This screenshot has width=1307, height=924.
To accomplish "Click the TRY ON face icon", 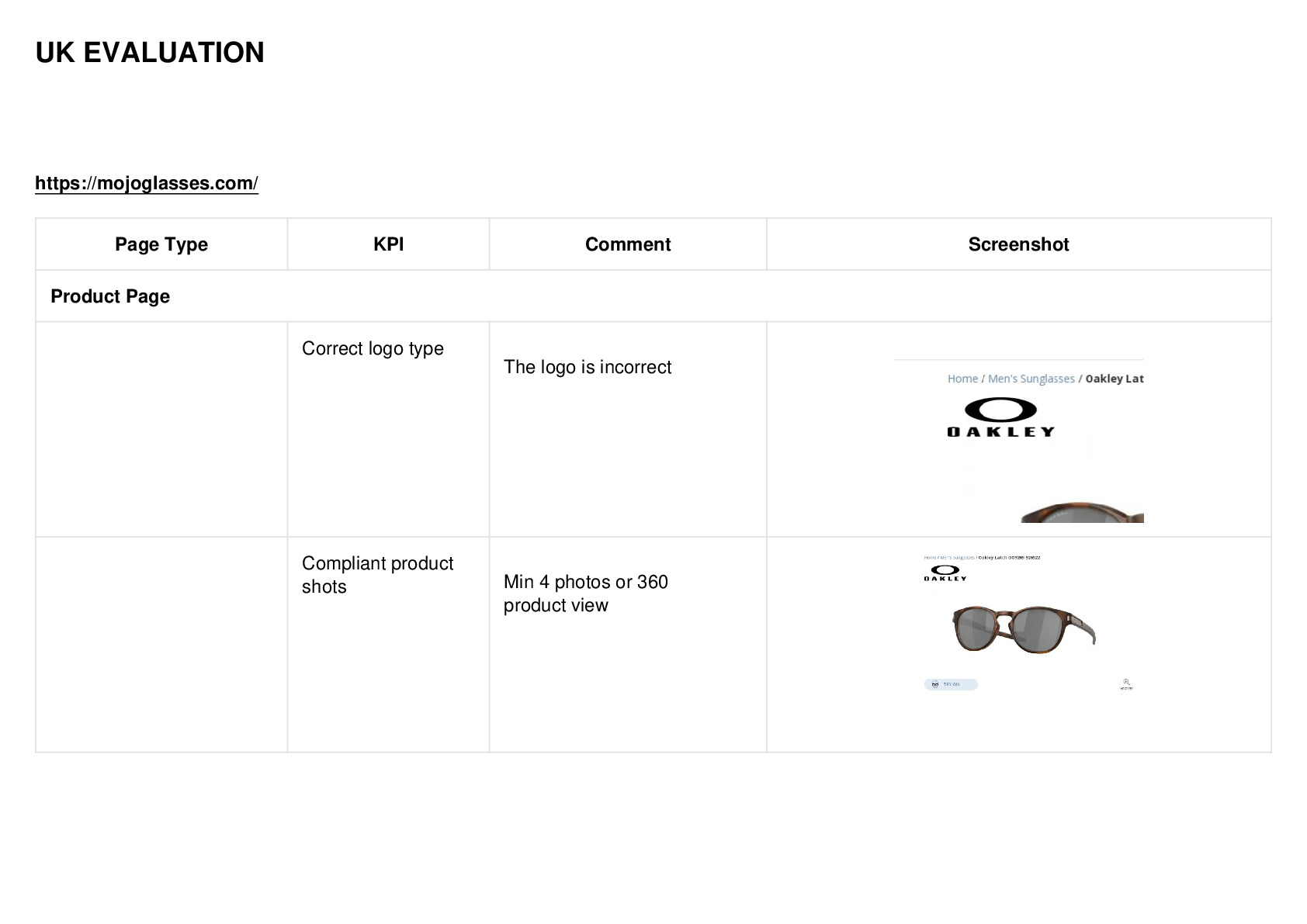I will click(935, 684).
